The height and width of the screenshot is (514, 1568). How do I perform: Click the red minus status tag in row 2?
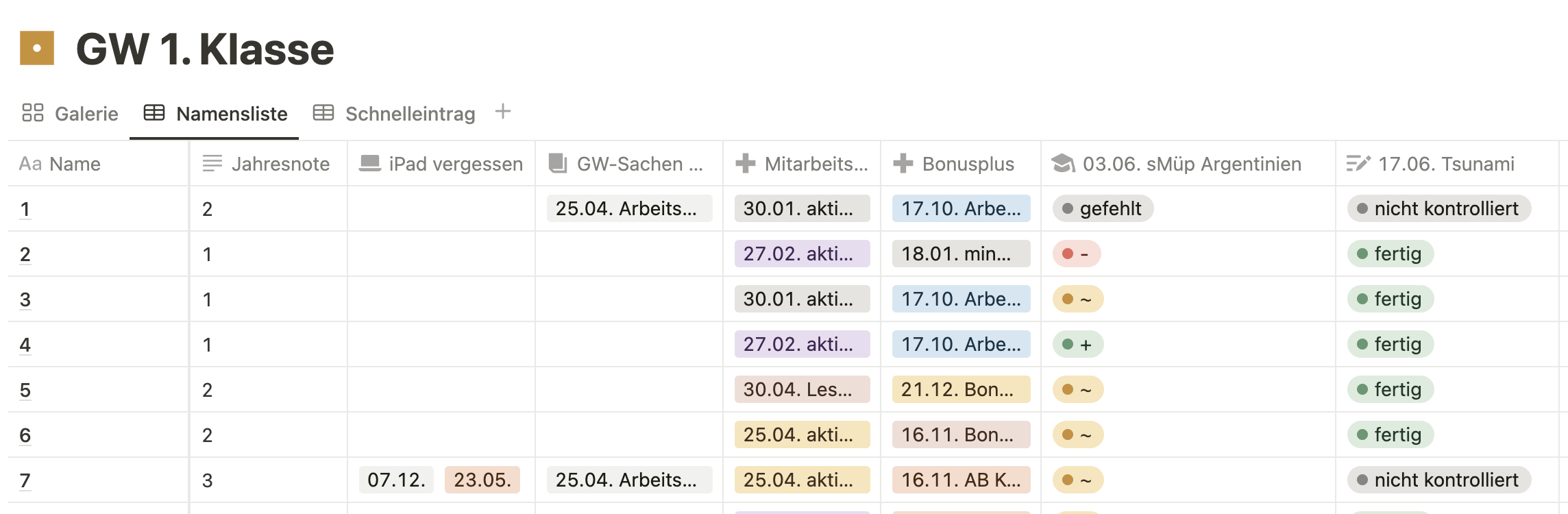(x=1077, y=254)
